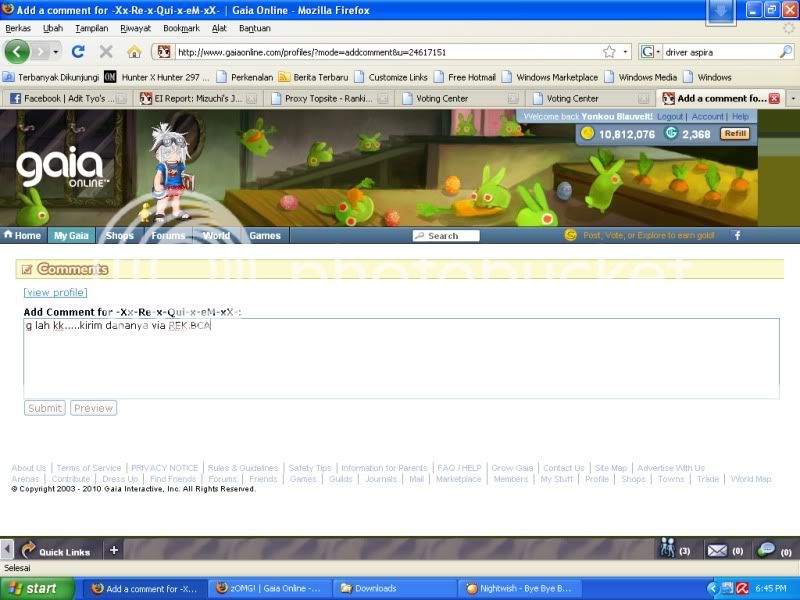Screen dimensions: 800x600
Task: Click the Firefox reload page icon
Action: point(77,52)
